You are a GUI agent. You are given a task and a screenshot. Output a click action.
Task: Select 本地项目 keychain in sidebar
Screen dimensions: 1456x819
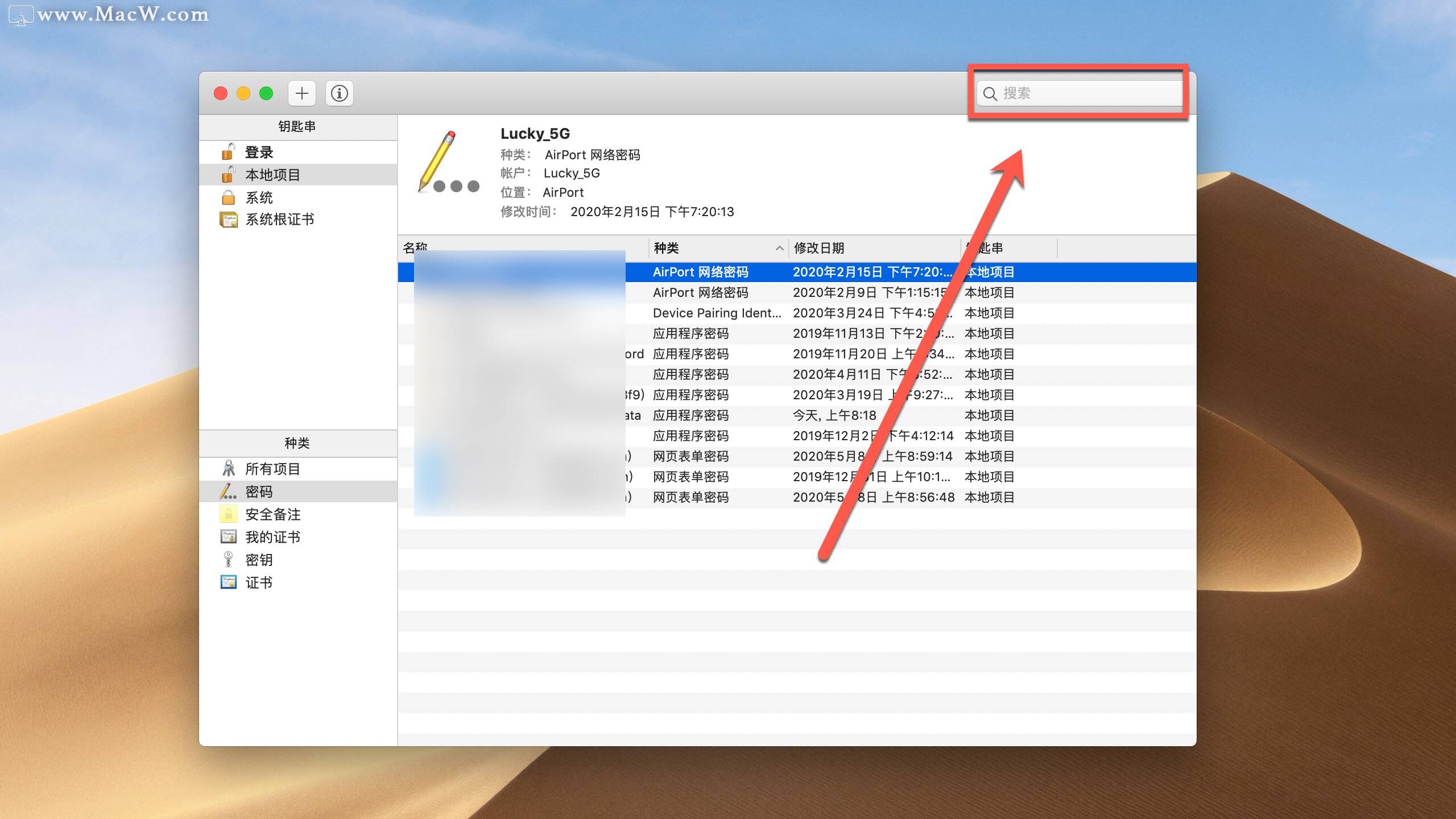(272, 175)
